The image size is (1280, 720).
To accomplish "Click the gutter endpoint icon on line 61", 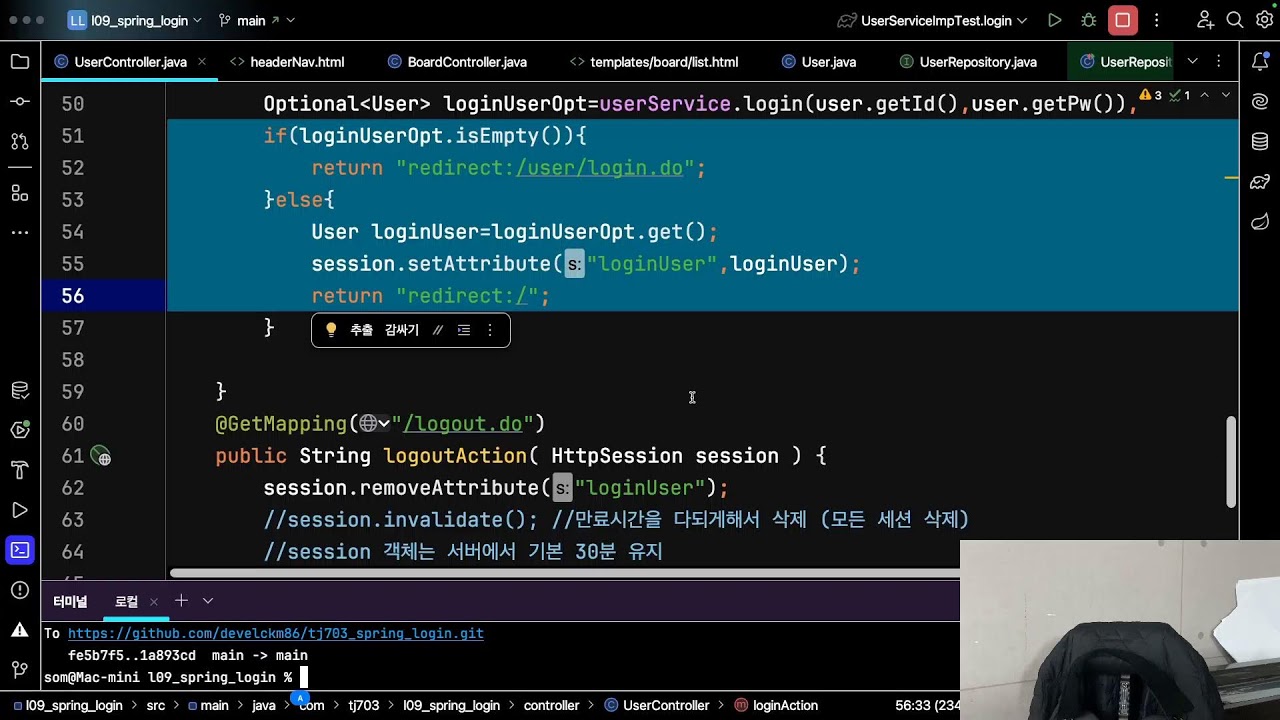I will pyautogui.click(x=101, y=456).
